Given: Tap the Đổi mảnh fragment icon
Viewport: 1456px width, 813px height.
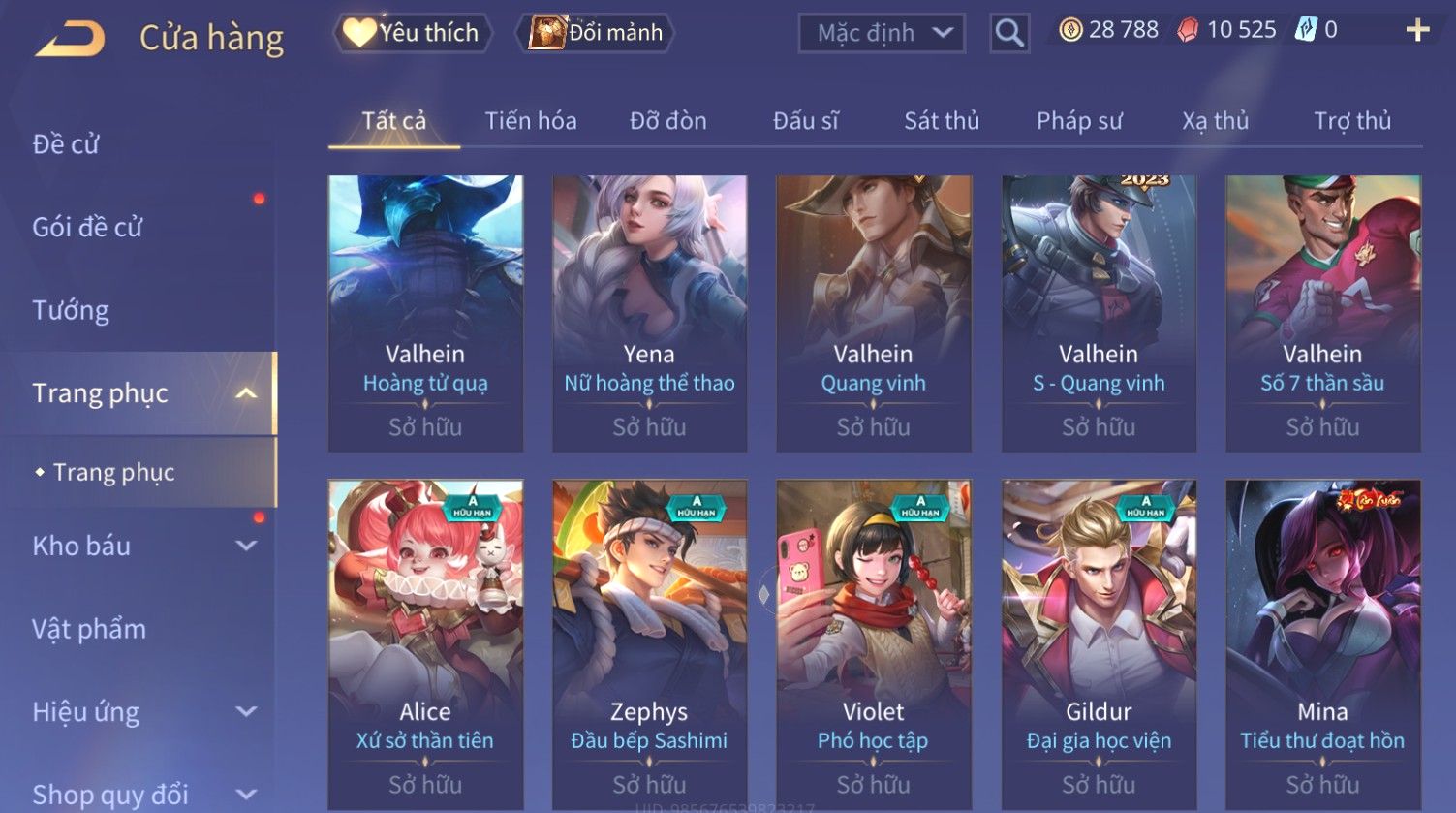Looking at the screenshot, I should (x=546, y=33).
